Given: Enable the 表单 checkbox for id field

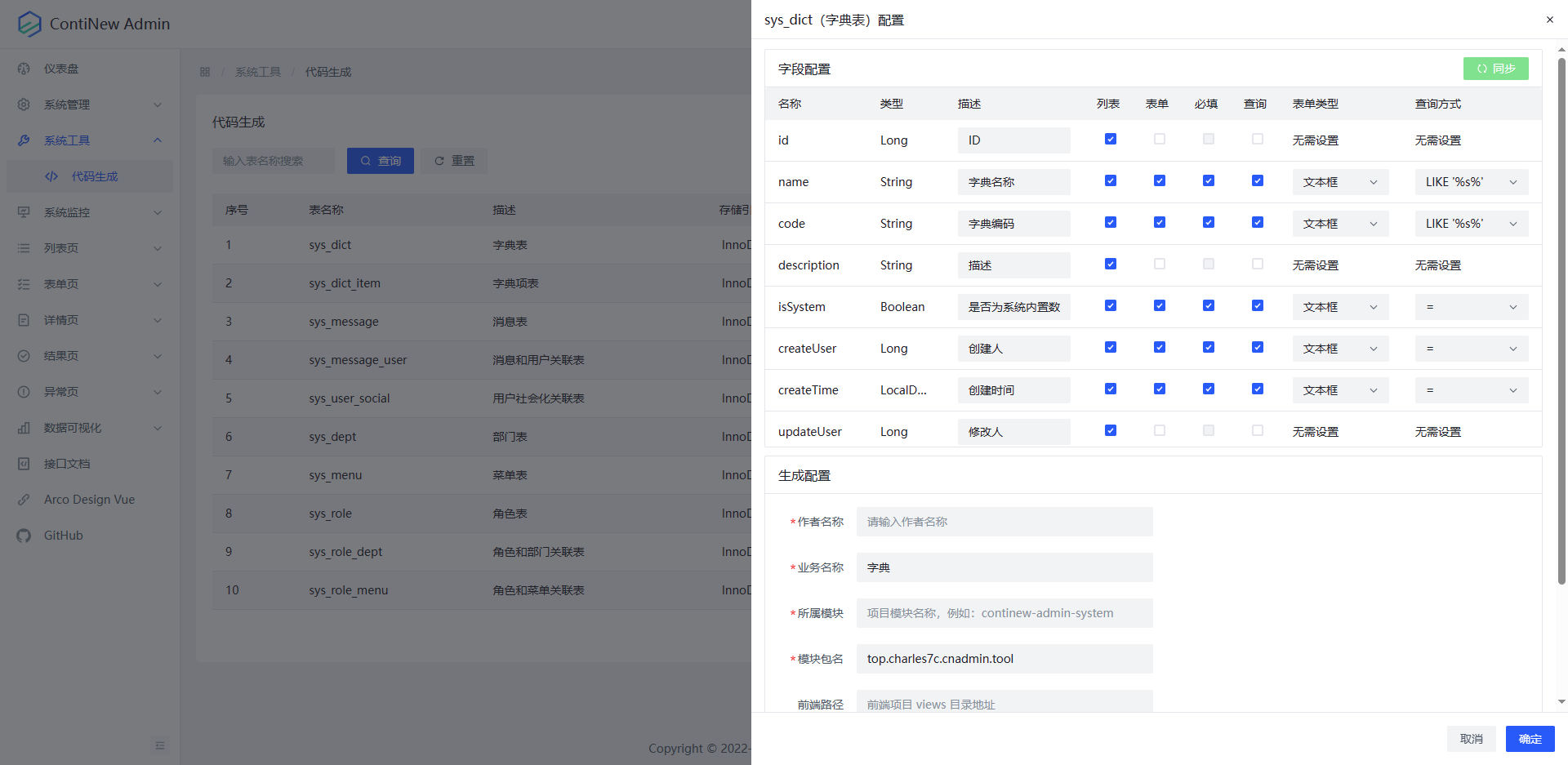Looking at the screenshot, I should 1159,139.
